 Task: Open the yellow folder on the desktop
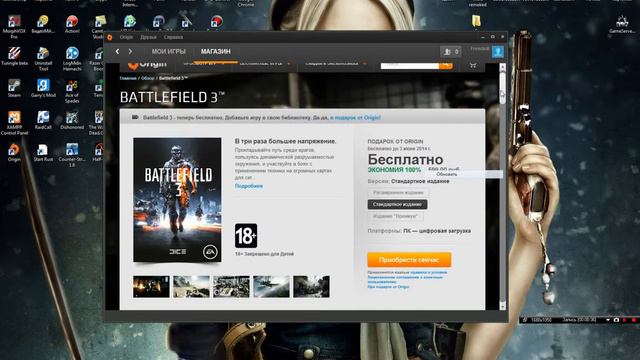[x=476, y=21]
